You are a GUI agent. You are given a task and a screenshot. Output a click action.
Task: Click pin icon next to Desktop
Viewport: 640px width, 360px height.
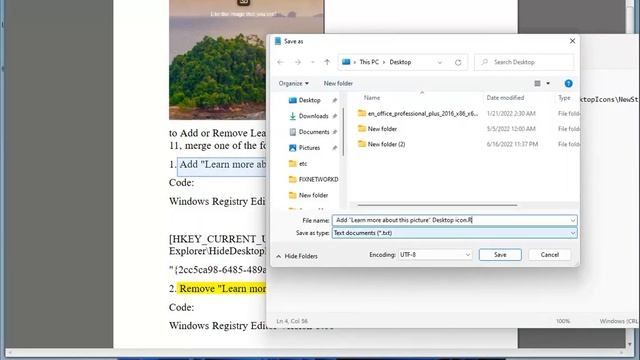point(335,100)
